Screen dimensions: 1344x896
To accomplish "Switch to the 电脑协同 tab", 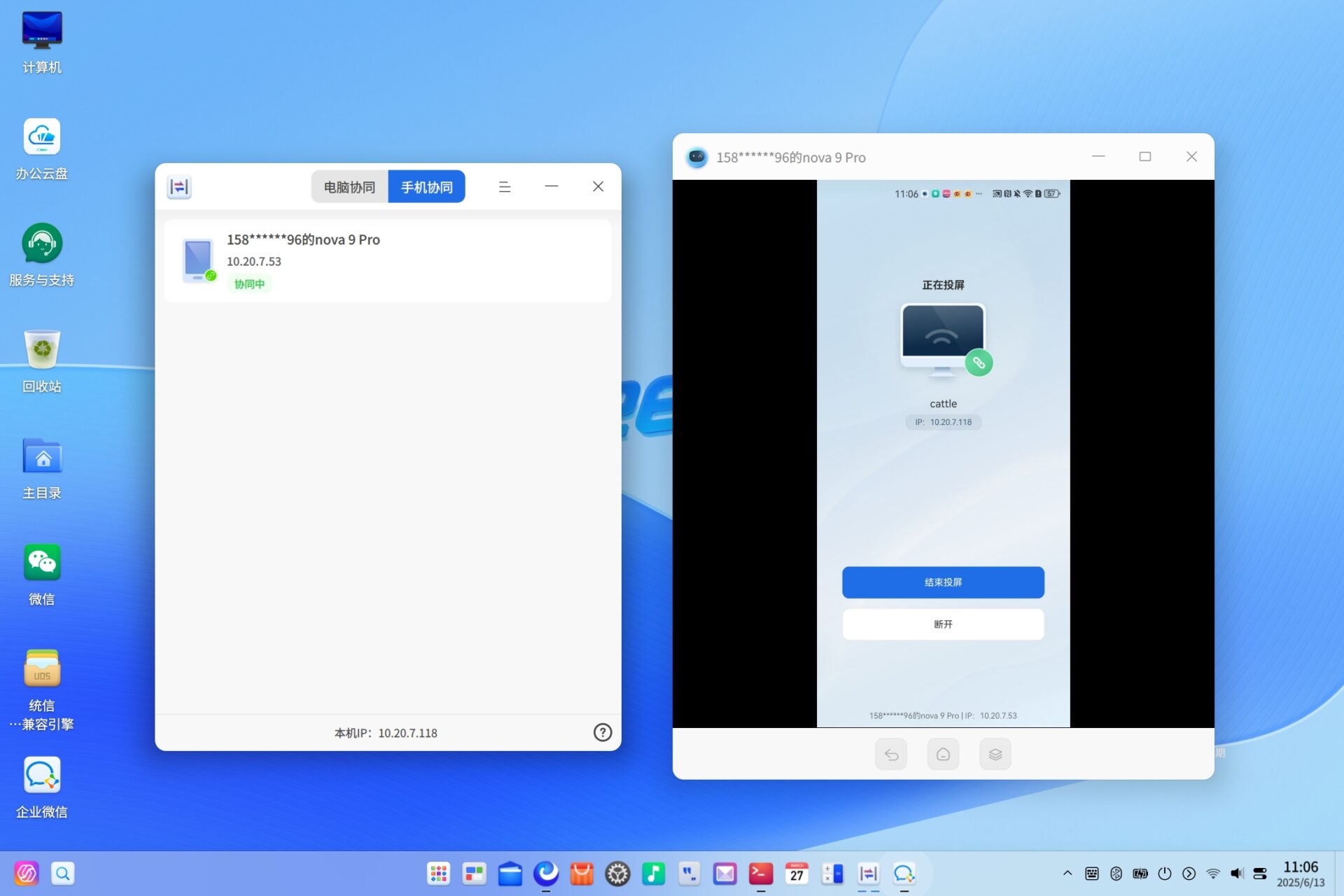I will pos(349,186).
